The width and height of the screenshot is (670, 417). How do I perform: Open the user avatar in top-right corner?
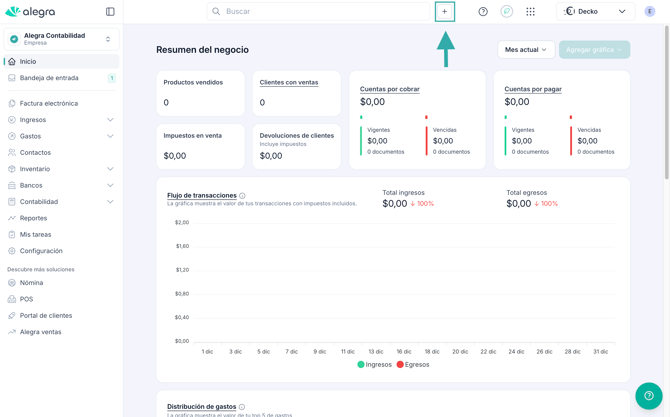point(650,12)
